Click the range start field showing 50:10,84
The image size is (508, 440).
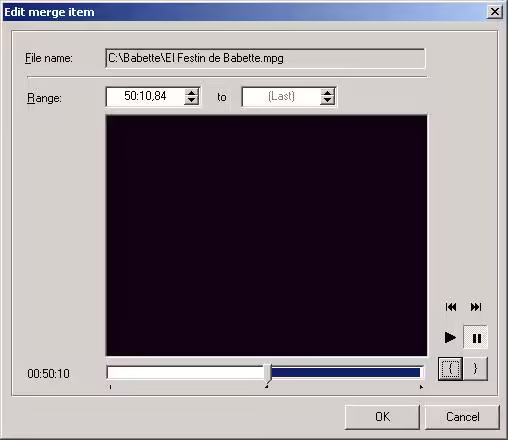145,97
